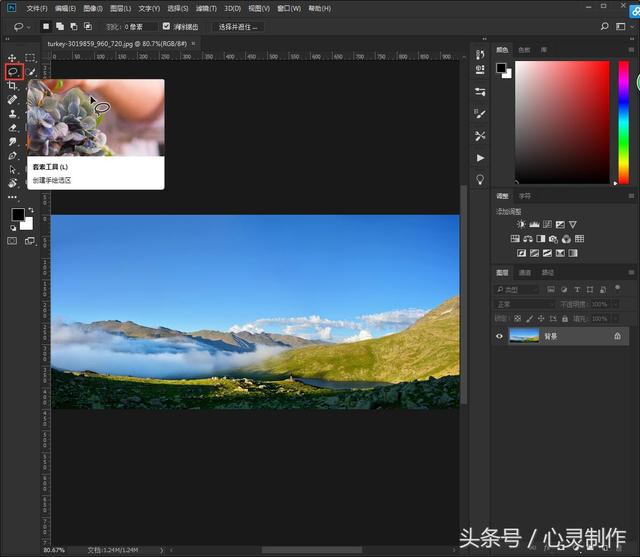640x557 pixels.
Task: Select the Clone Stamp tool
Action: 12,113
